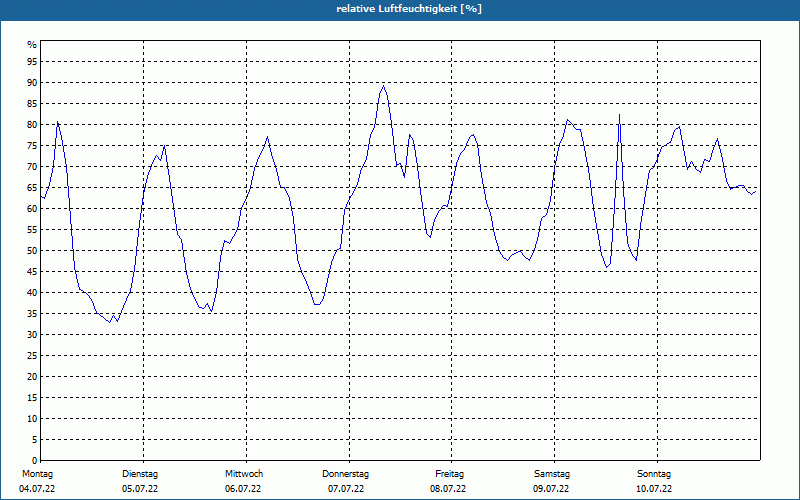Click the y-axis label 20
800x500 pixels.
click(x=32, y=377)
